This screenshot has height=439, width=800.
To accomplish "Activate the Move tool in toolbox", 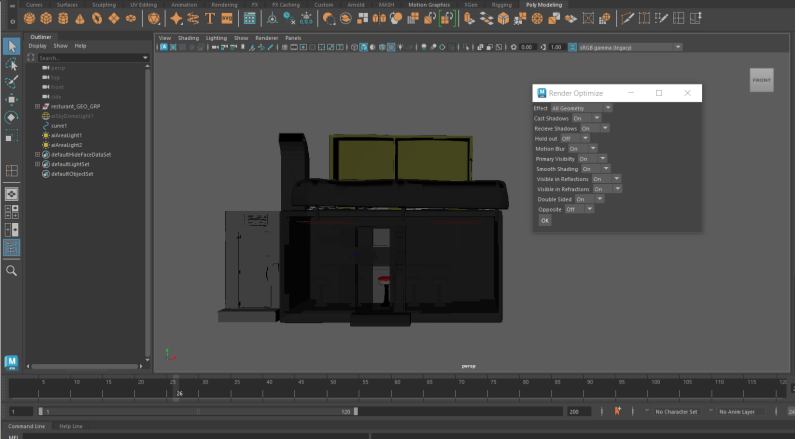I will coord(11,100).
